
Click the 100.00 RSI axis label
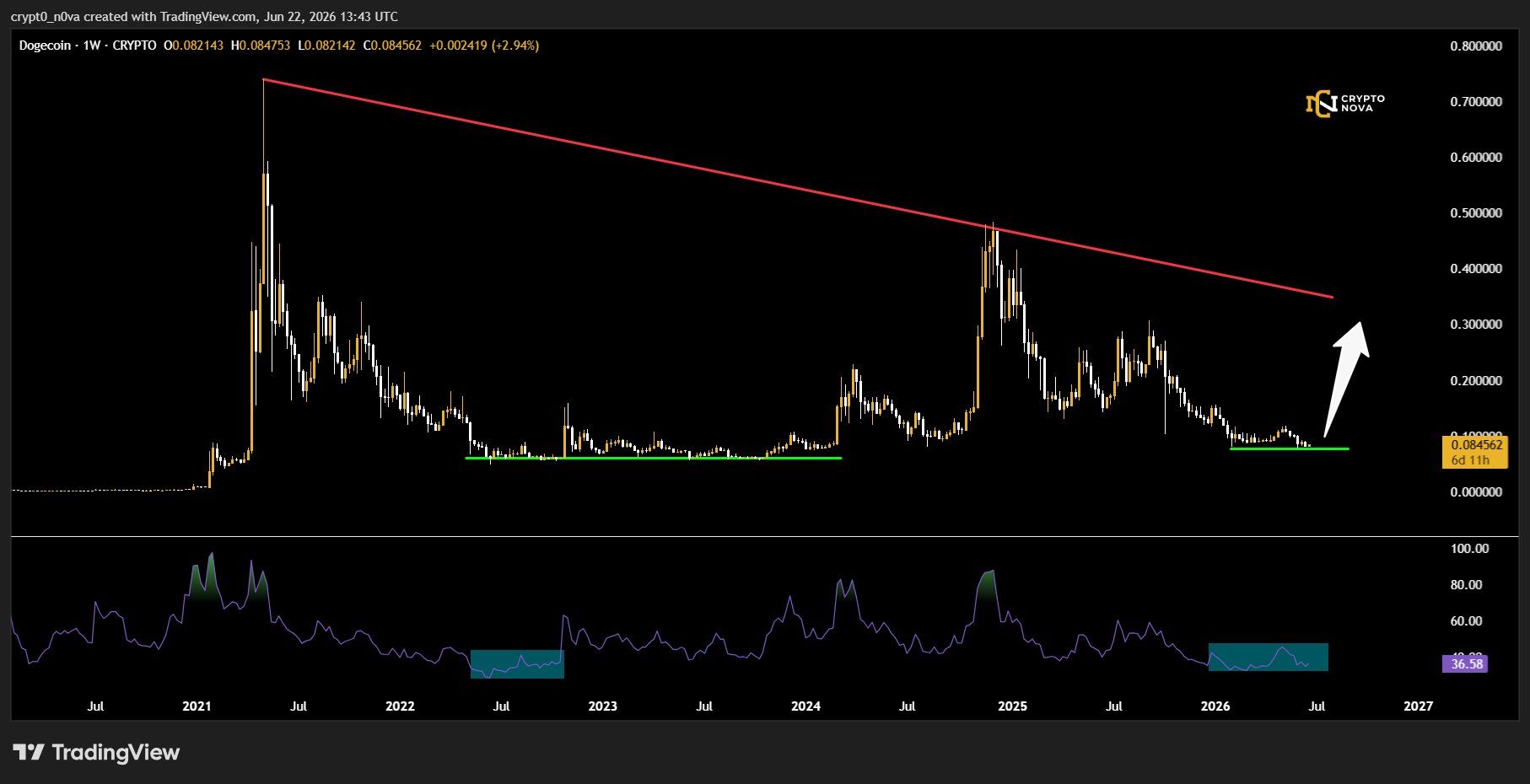pos(1469,549)
